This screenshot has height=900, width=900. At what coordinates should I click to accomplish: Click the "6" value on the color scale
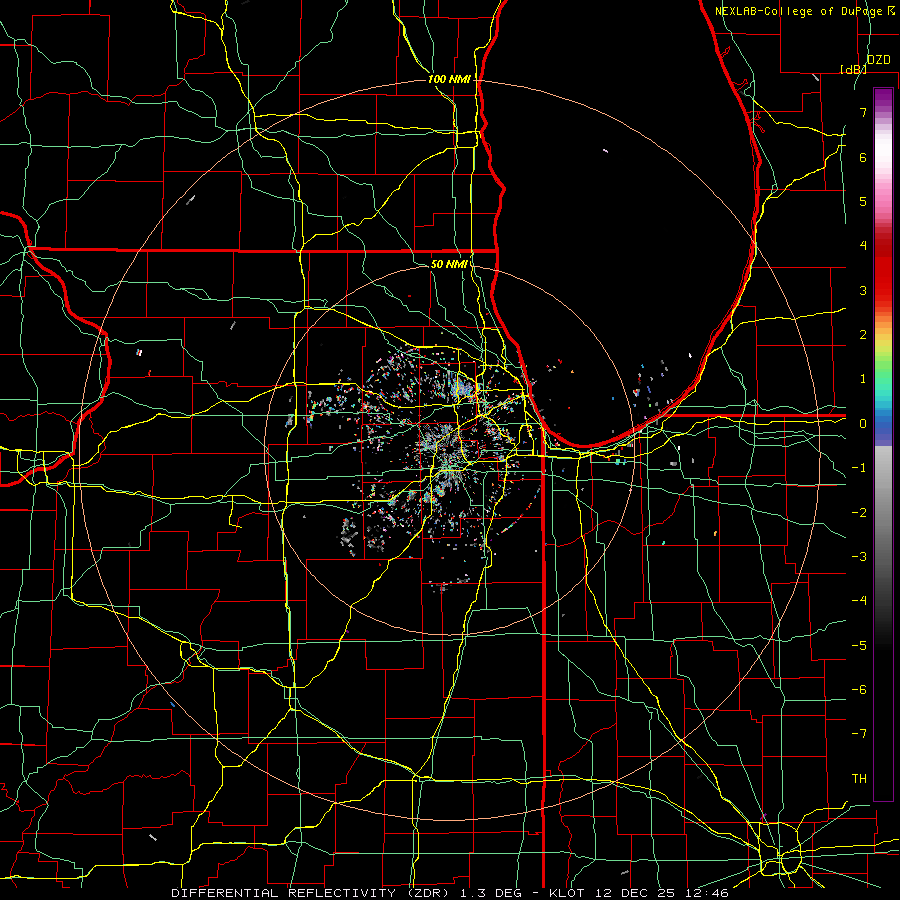click(863, 157)
